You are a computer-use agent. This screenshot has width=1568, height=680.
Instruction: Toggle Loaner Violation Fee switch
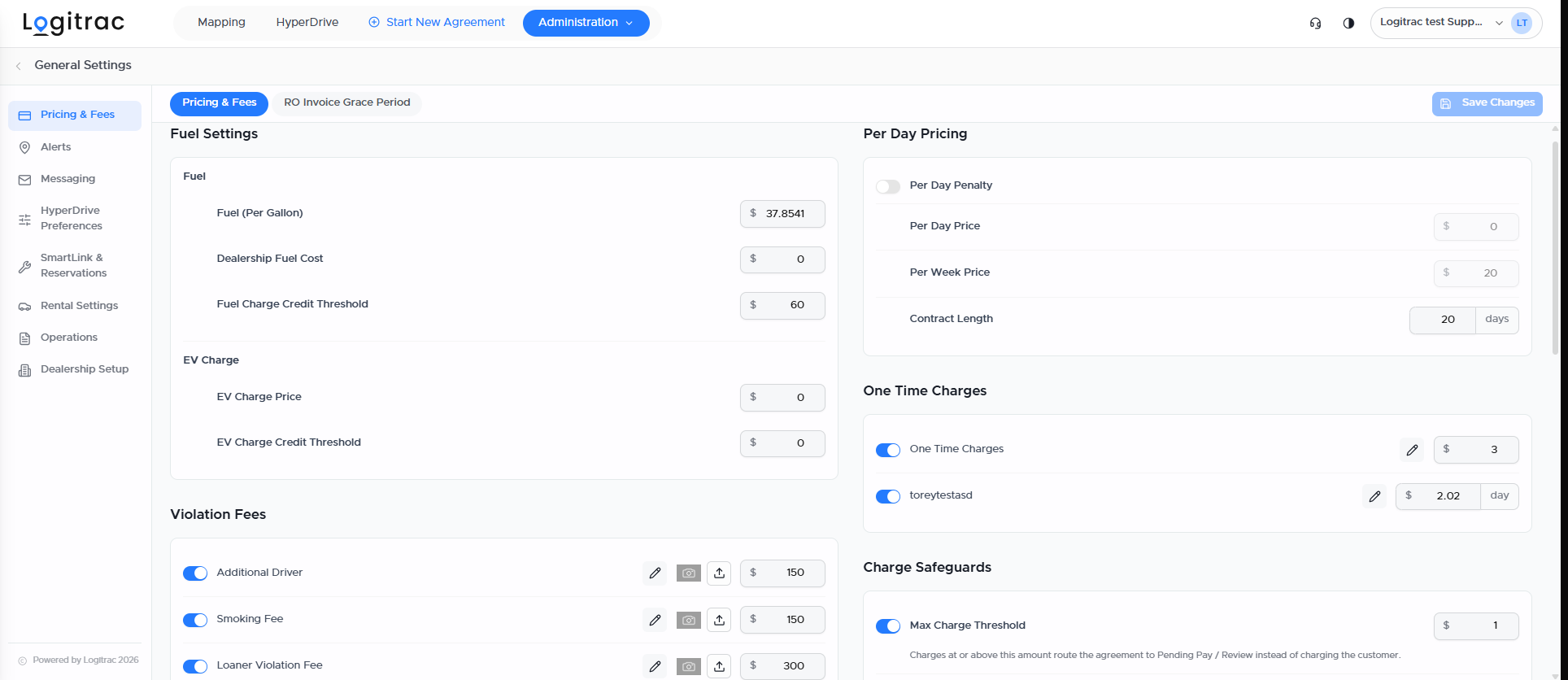point(195,666)
